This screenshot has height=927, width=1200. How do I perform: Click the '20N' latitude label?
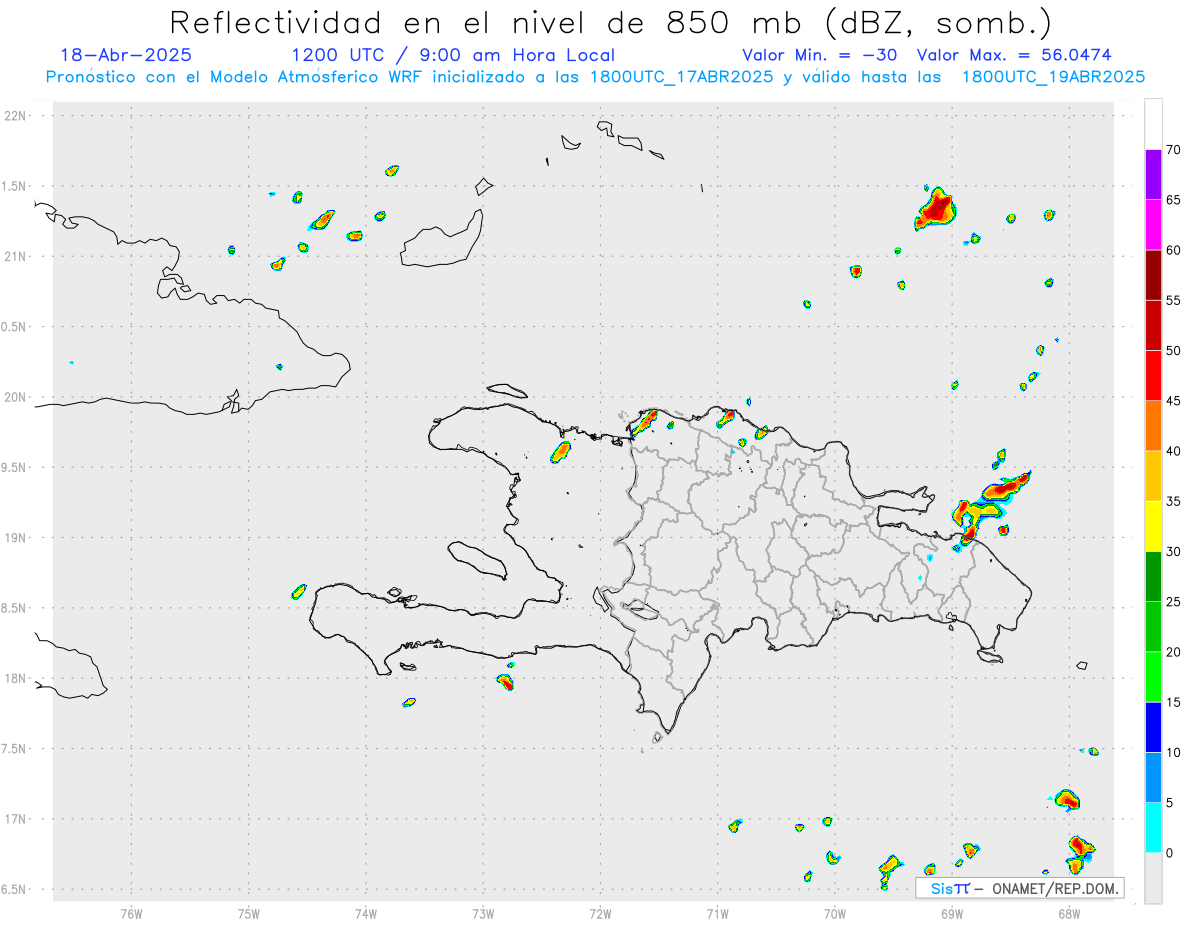click(17, 397)
